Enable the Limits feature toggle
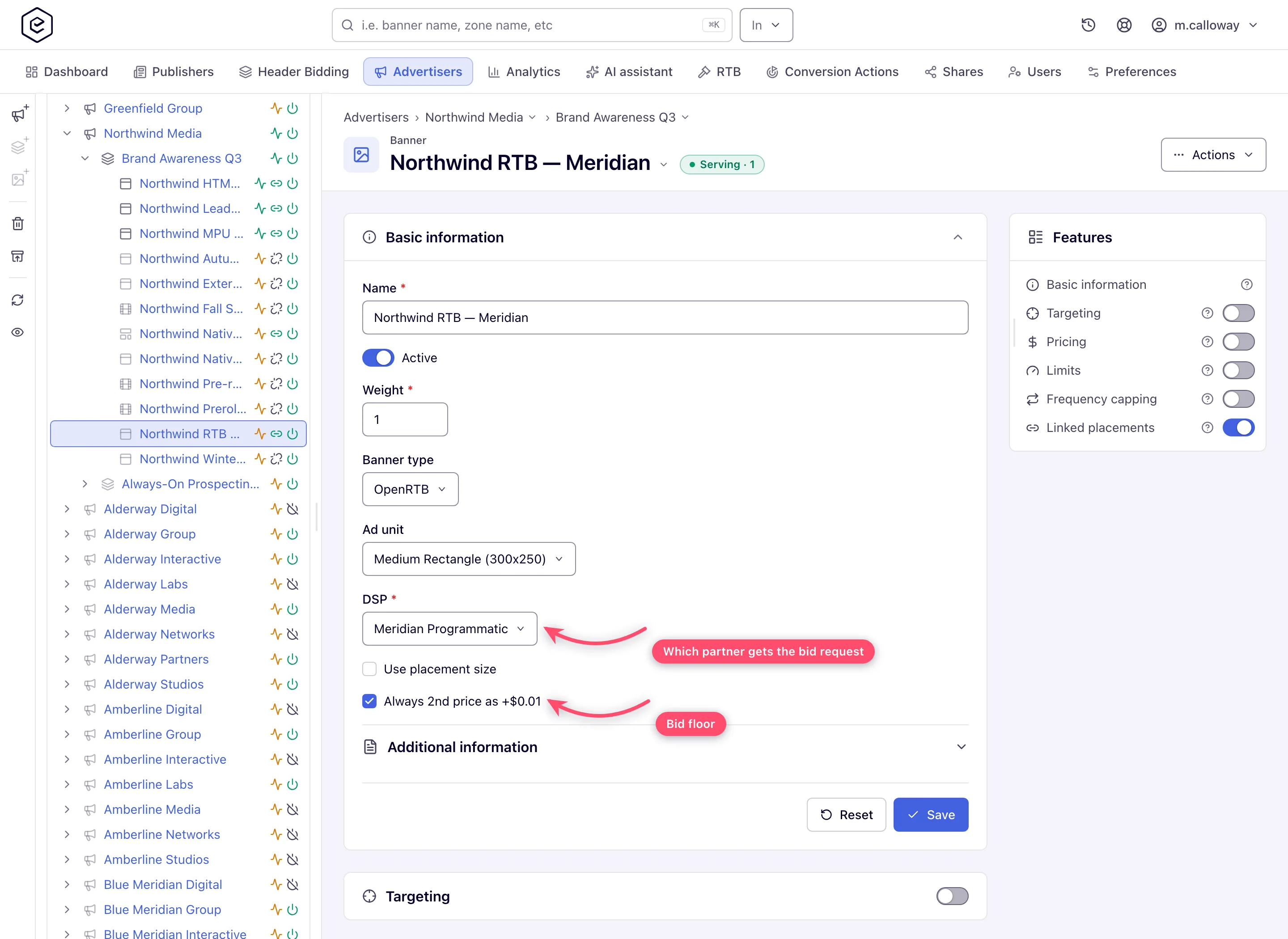The height and width of the screenshot is (939, 1288). coord(1238,370)
